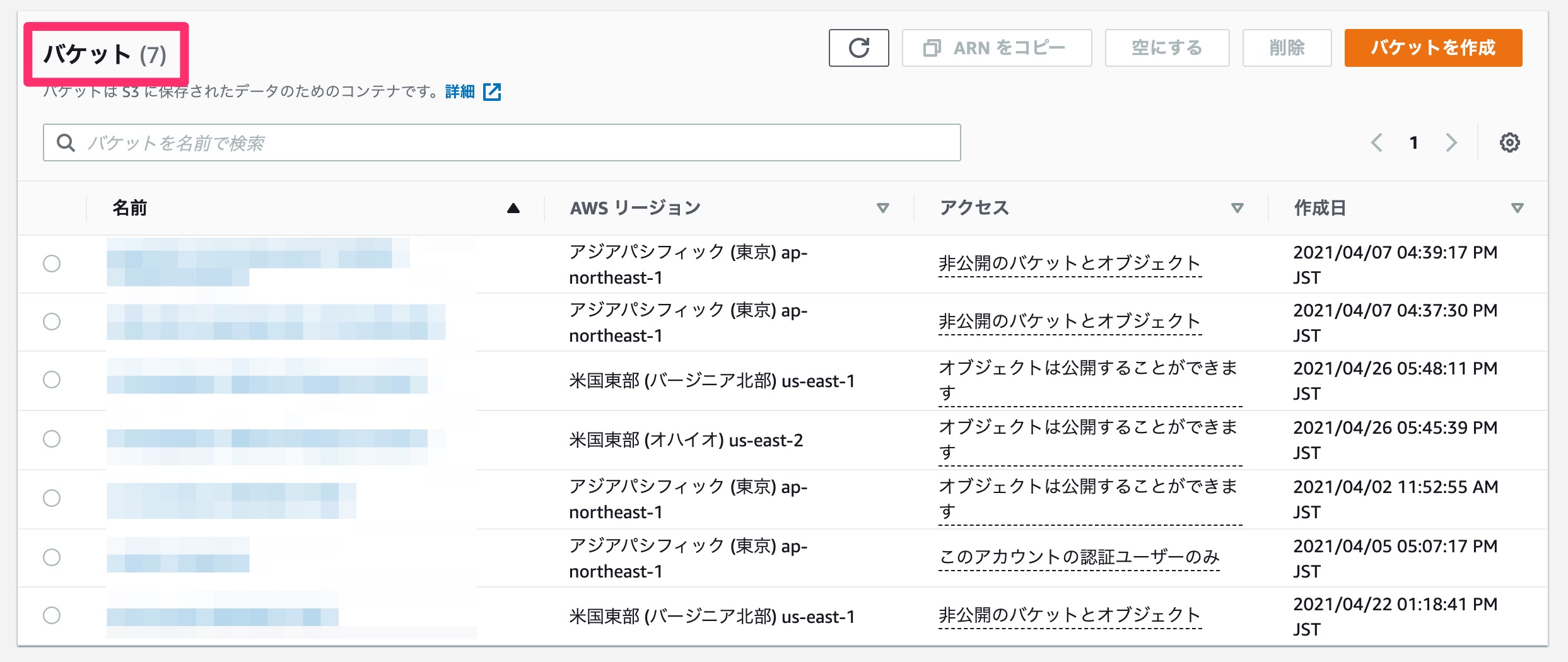Select the radio button for the us-east-2 bucket
Screen dimensions: 1568x662
51,439
